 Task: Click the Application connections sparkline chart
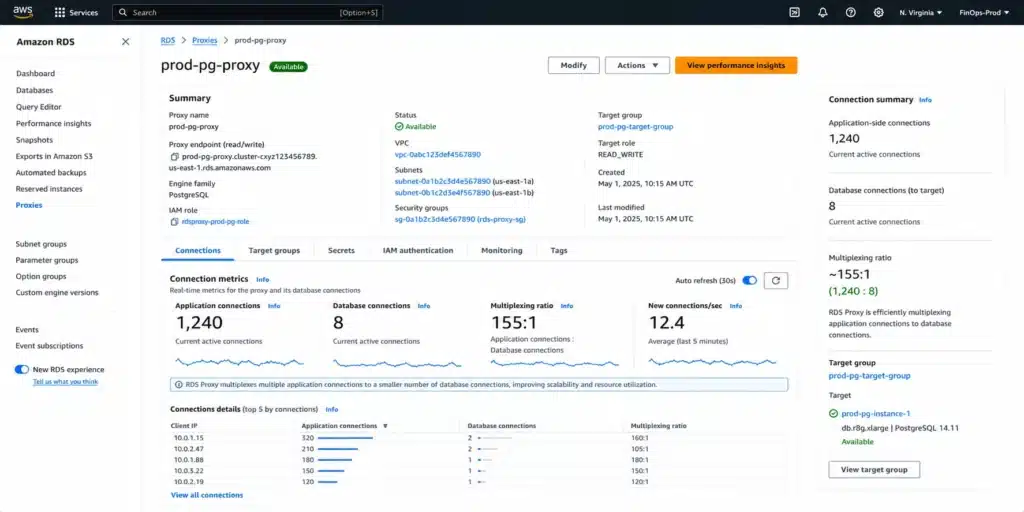pyautogui.click(x=240, y=362)
